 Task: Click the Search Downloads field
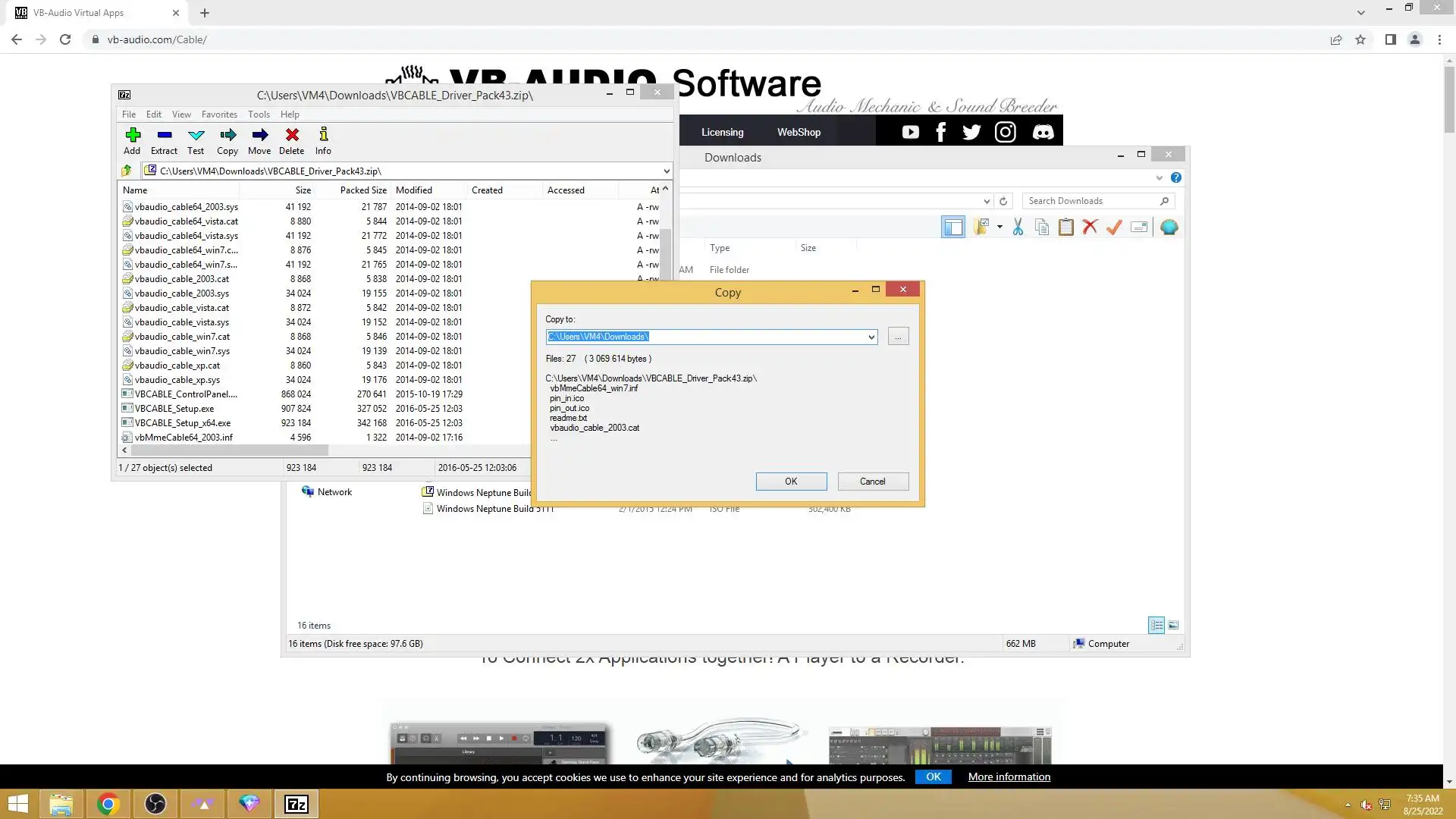(x=1089, y=201)
